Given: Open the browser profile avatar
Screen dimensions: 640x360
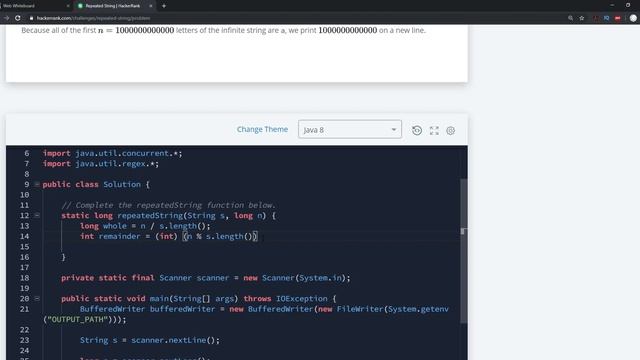Looking at the screenshot, I should pyautogui.click(x=633, y=18).
